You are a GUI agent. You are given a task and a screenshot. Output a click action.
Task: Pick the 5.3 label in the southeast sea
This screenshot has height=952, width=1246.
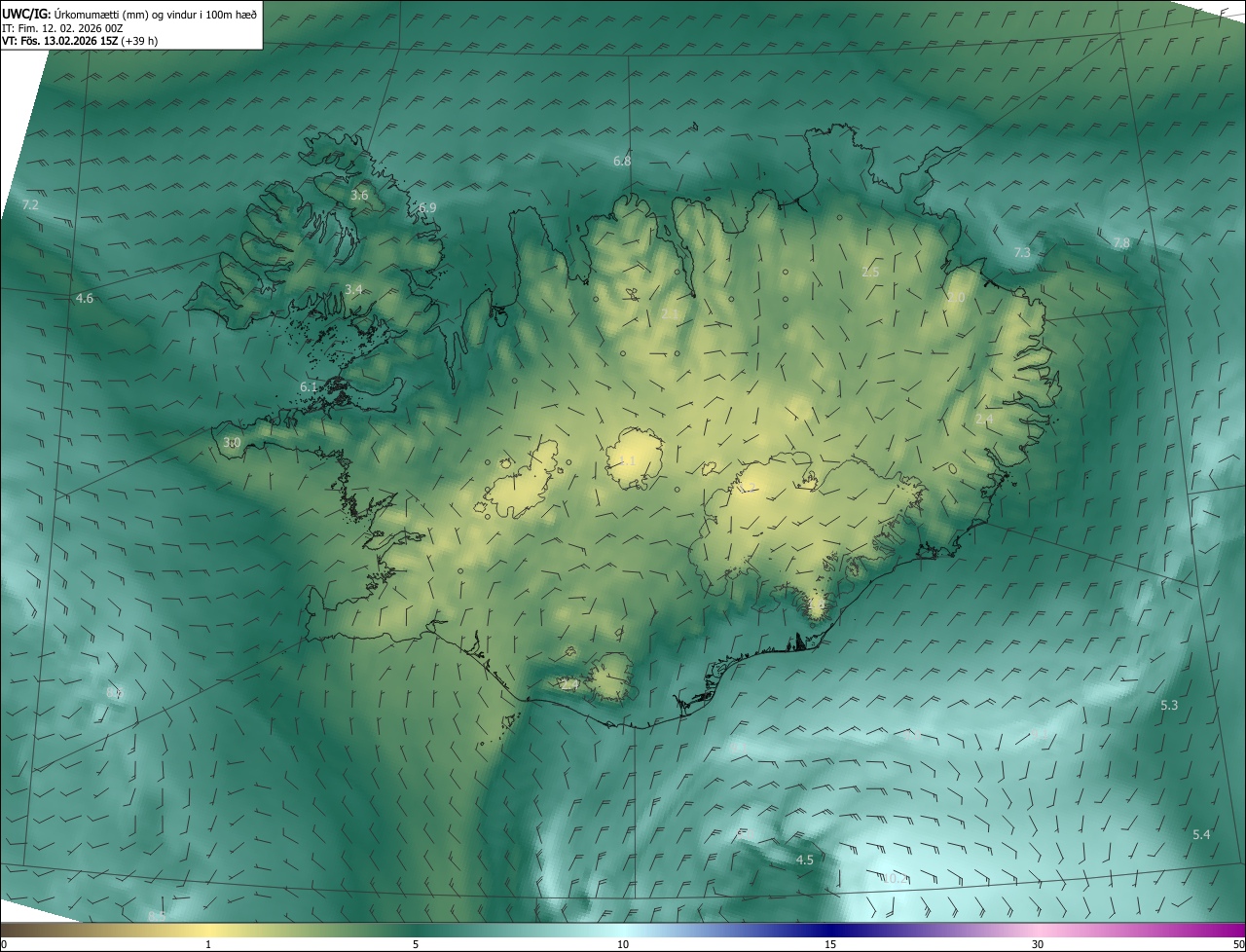(x=1169, y=705)
